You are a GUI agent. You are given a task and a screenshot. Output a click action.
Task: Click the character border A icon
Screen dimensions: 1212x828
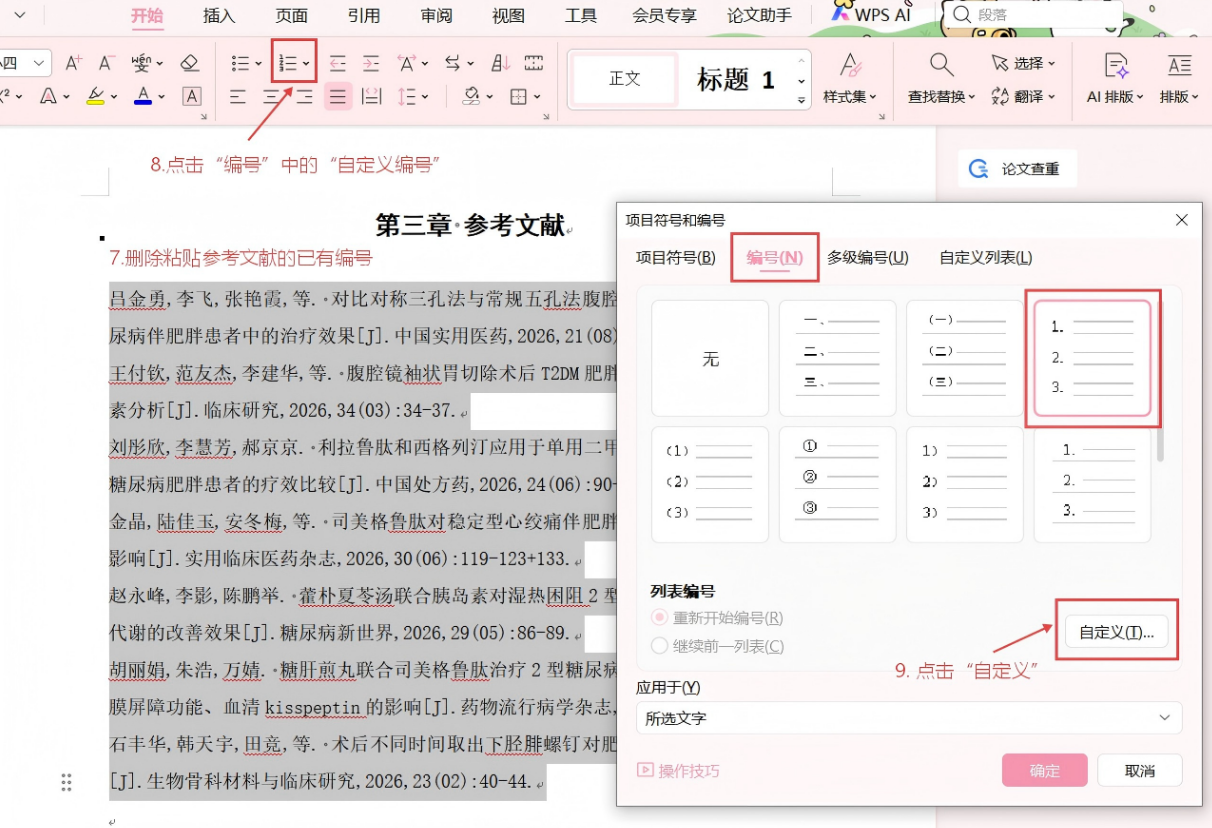192,97
